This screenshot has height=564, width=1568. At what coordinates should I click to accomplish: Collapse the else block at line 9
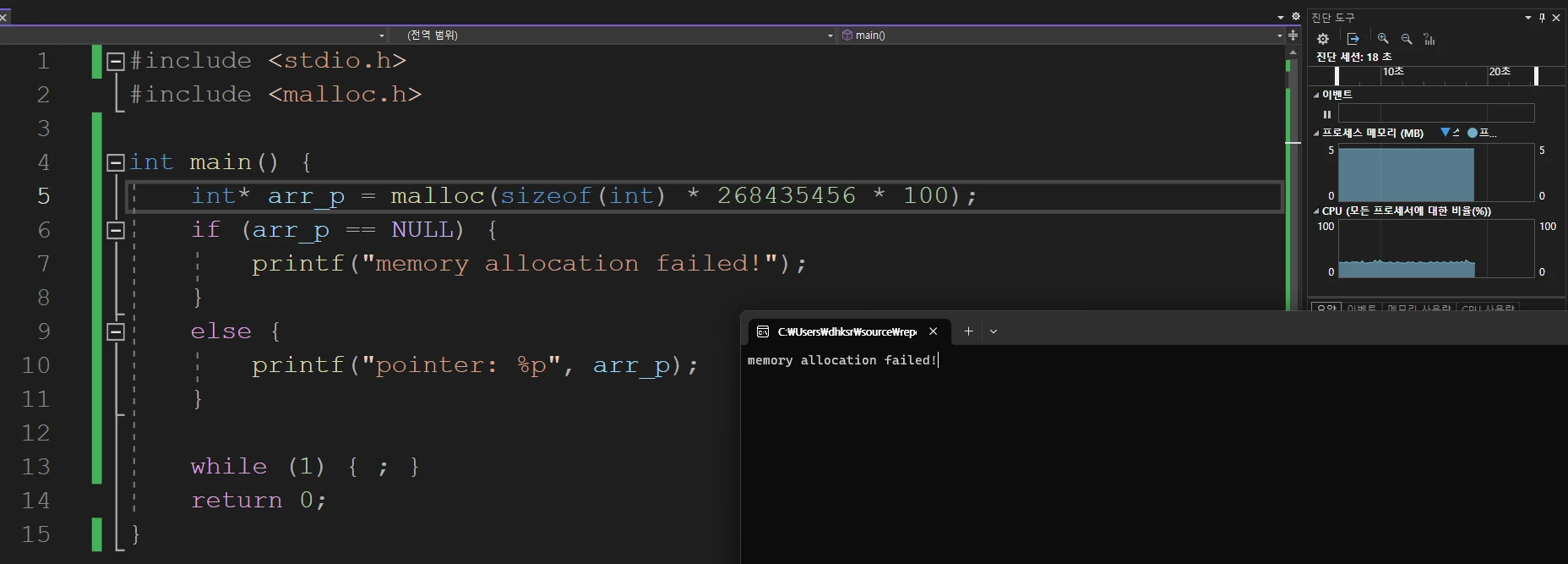[x=116, y=331]
